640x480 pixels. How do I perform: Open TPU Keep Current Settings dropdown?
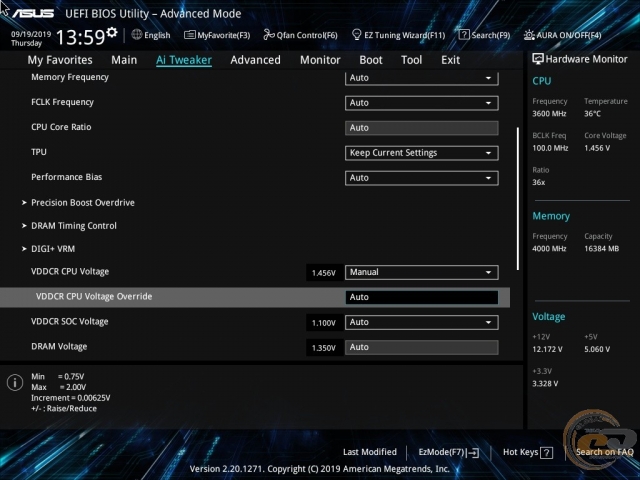[x=421, y=153]
